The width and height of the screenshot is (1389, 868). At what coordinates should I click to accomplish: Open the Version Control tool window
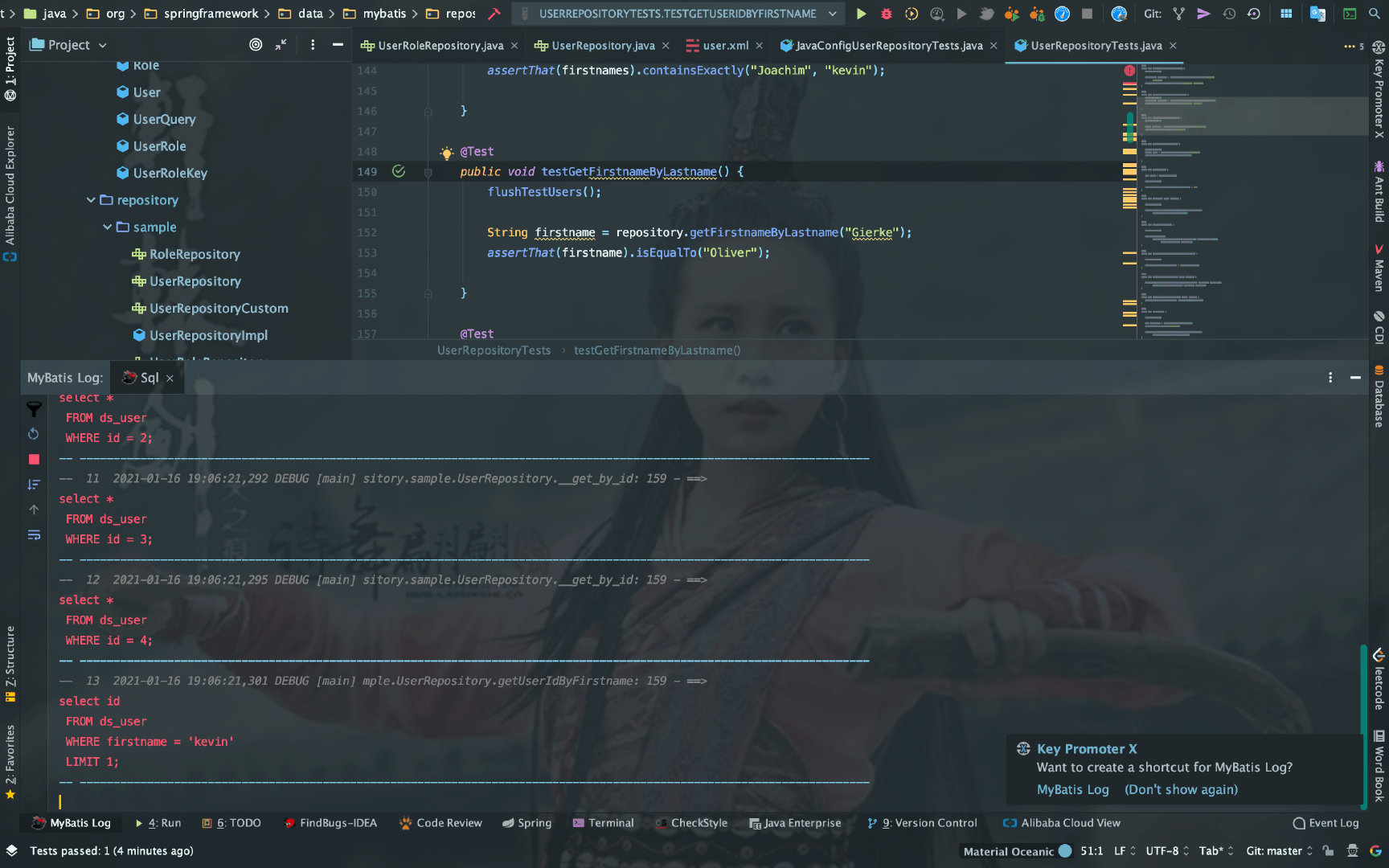coord(922,823)
